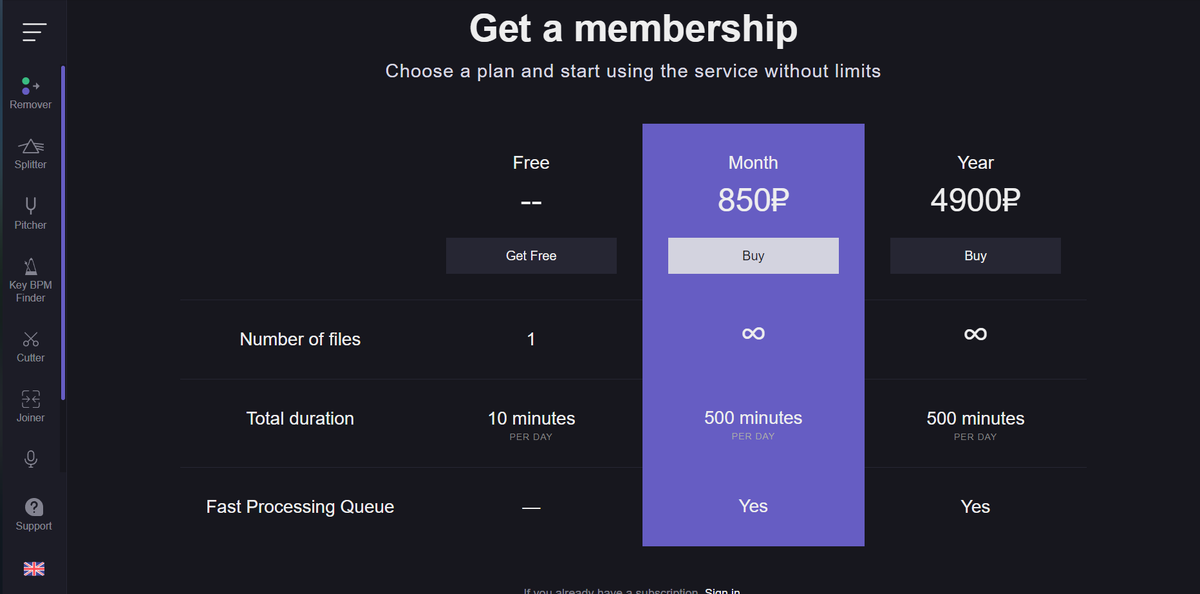
Task: Click the Number of files row label
Action: 300,339
